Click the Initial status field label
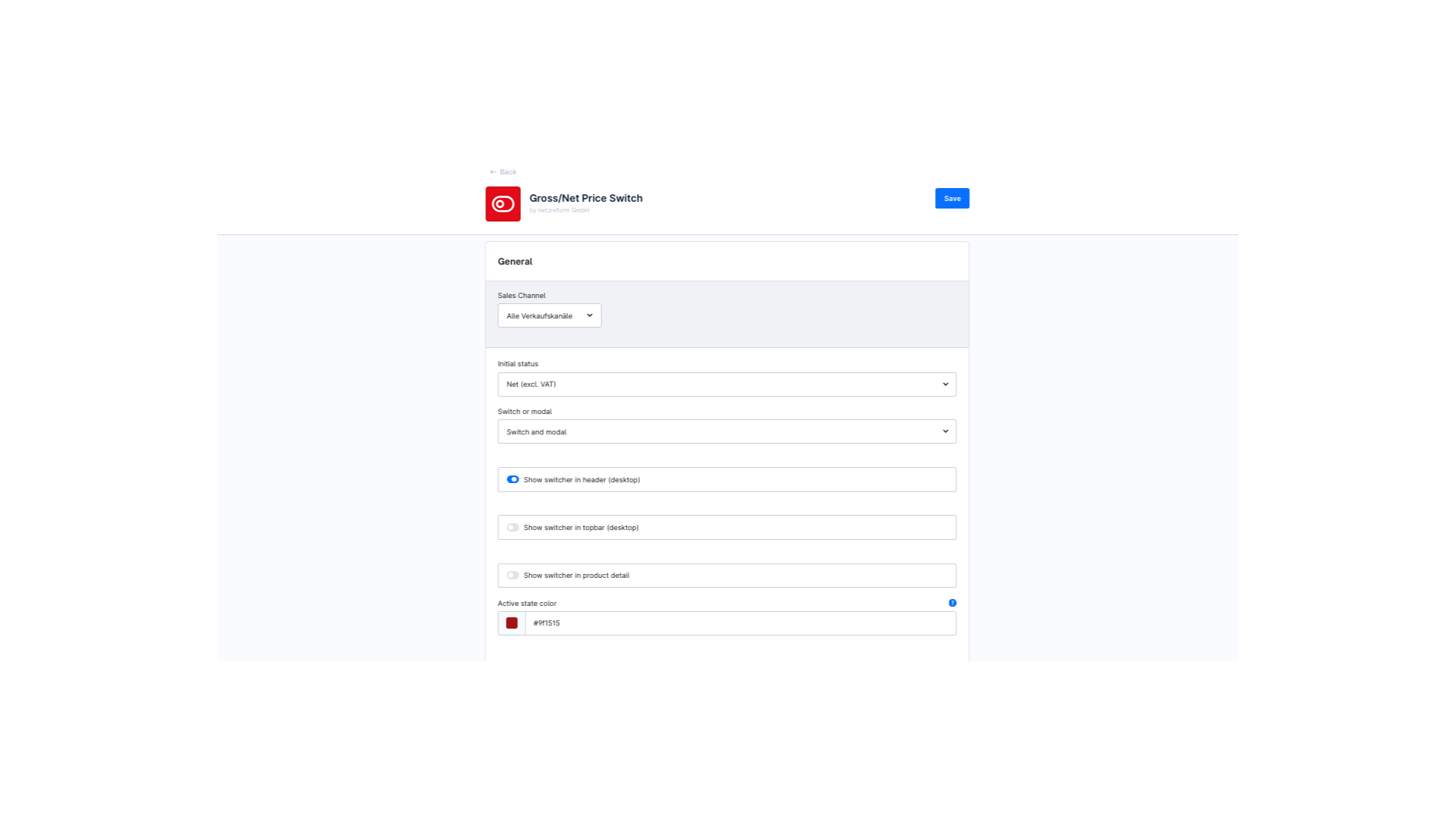This screenshot has width=1456, height=819. [x=517, y=364]
